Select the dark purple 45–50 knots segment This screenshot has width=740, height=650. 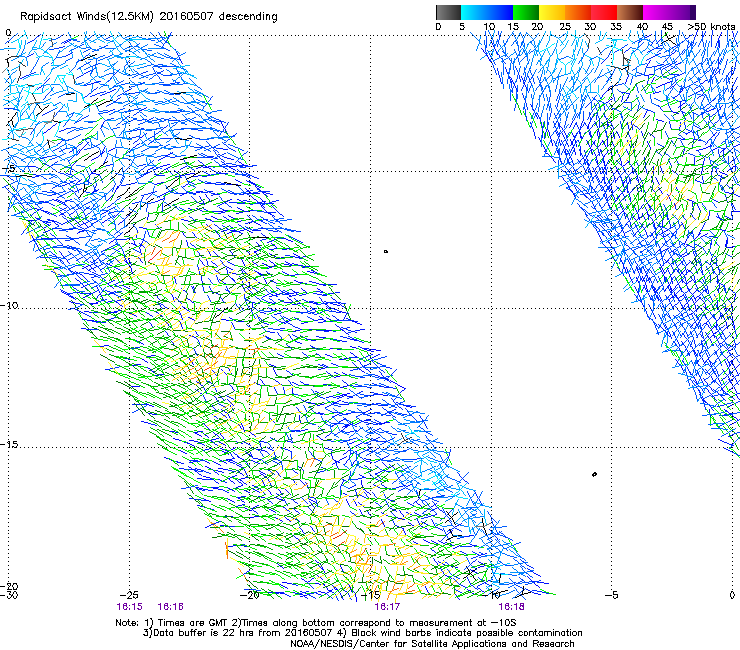(x=682, y=12)
